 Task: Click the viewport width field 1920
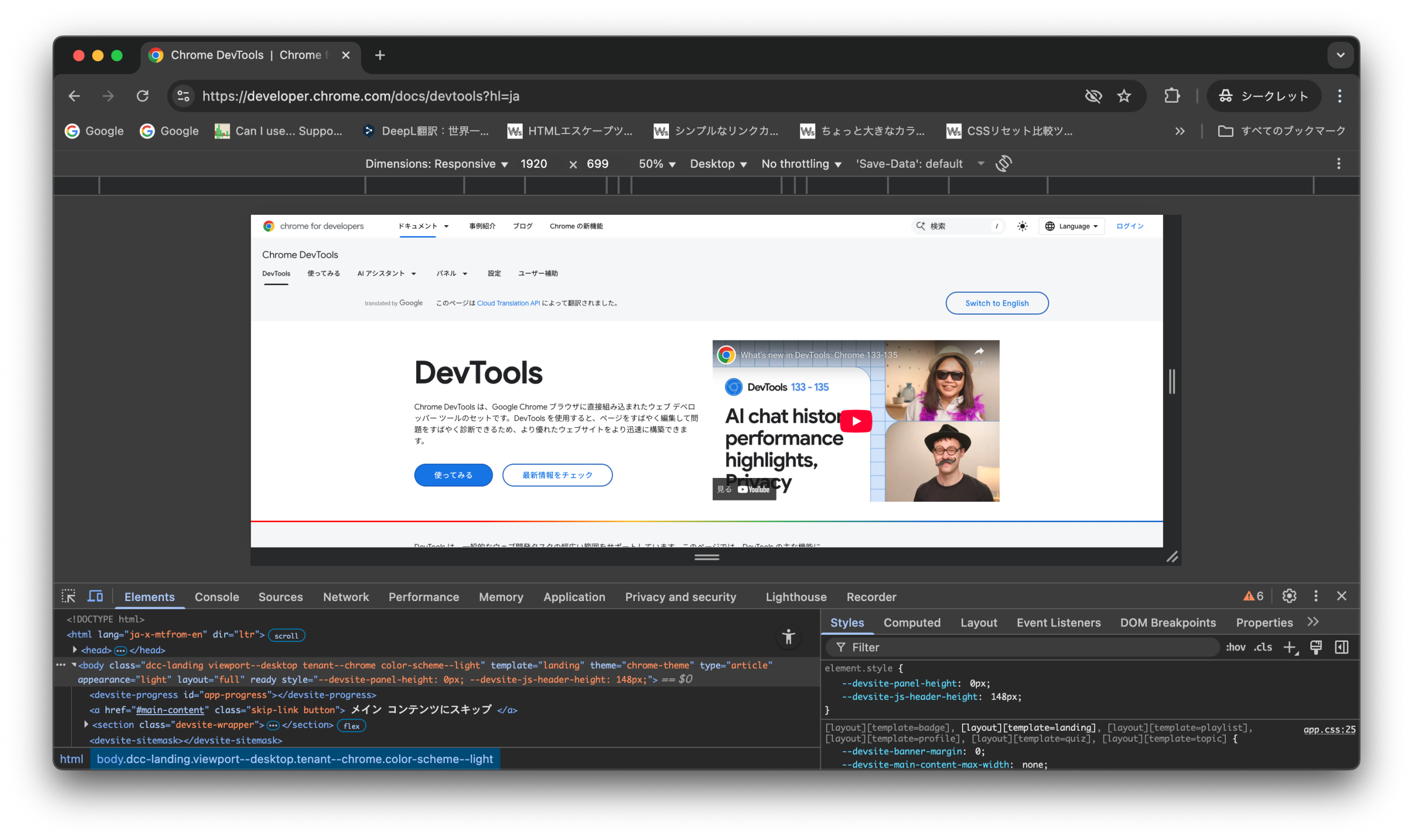point(533,164)
